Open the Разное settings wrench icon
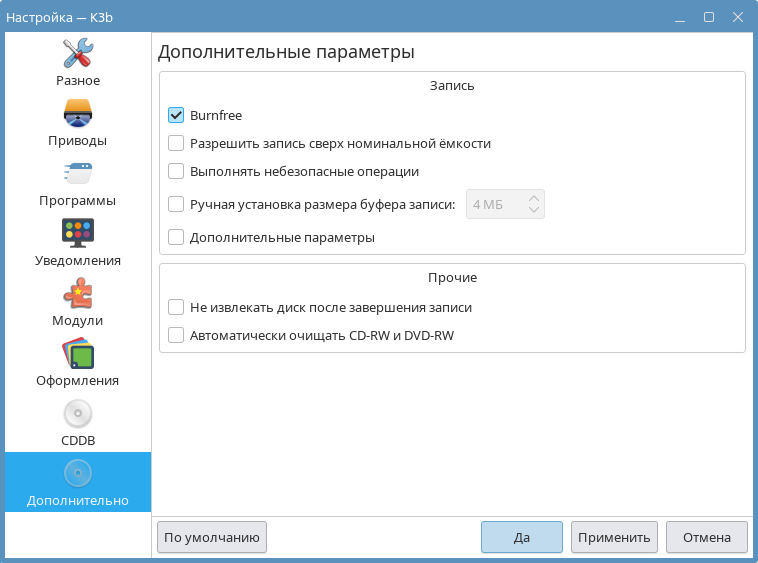Image resolution: width=758 pixels, height=563 pixels. point(77,53)
